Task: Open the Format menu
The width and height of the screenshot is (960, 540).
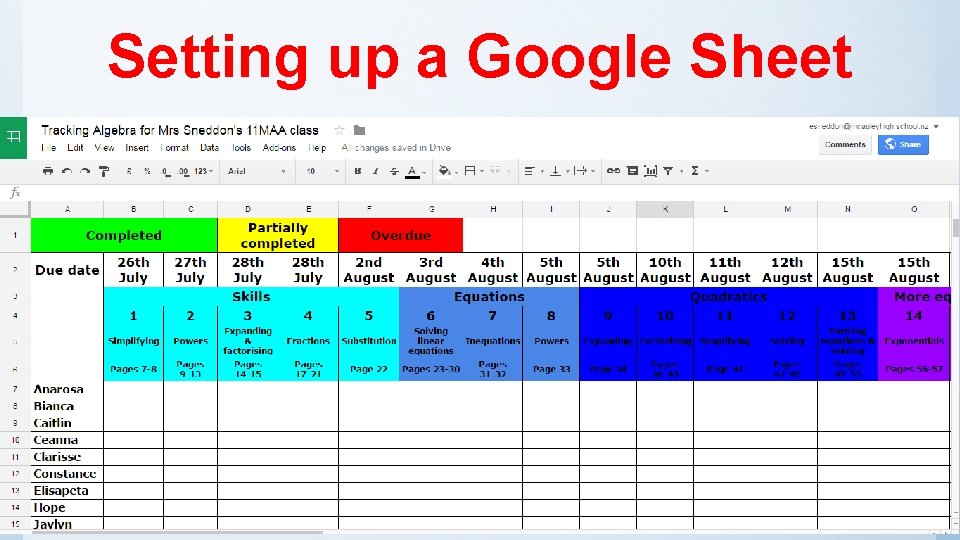Action: (x=174, y=148)
